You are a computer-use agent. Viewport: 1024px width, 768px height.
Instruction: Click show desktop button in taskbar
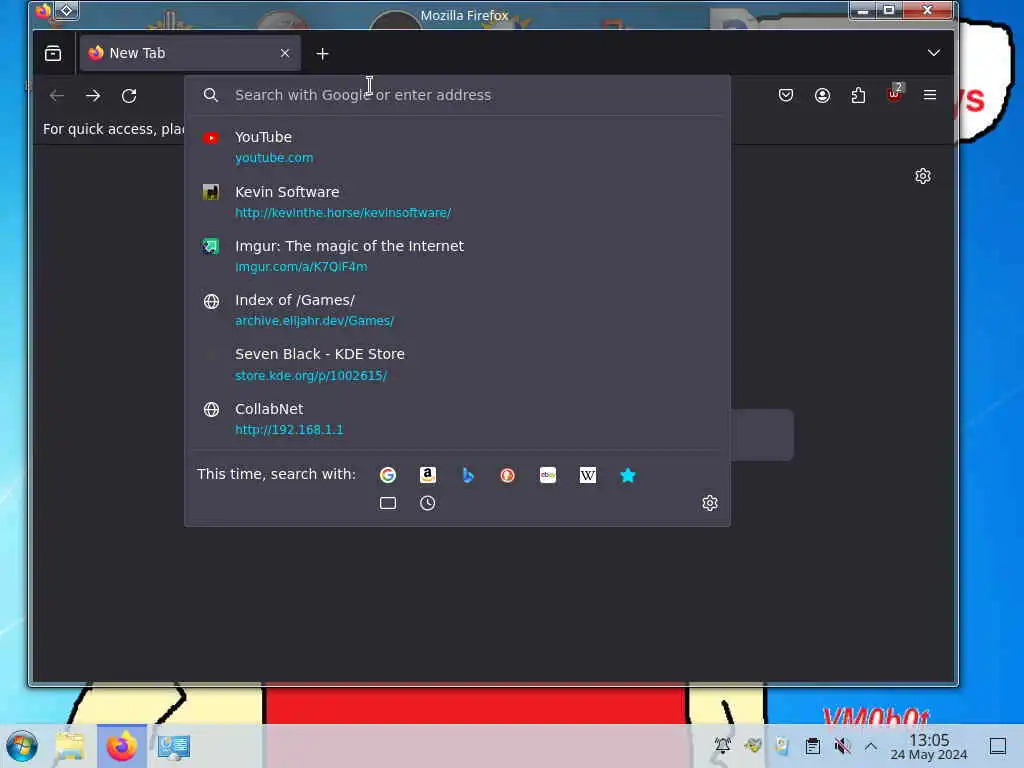point(997,746)
